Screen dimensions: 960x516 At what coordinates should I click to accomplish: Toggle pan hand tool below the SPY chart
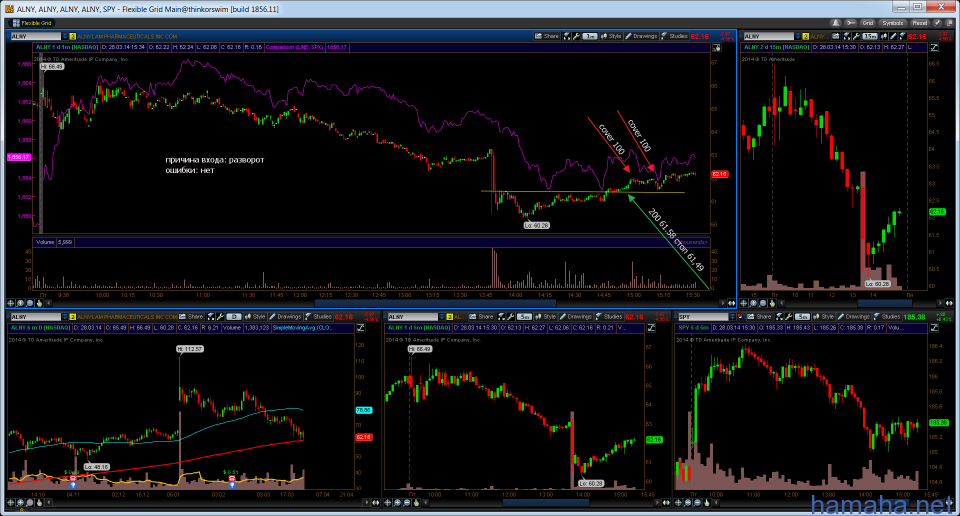[x=707, y=503]
